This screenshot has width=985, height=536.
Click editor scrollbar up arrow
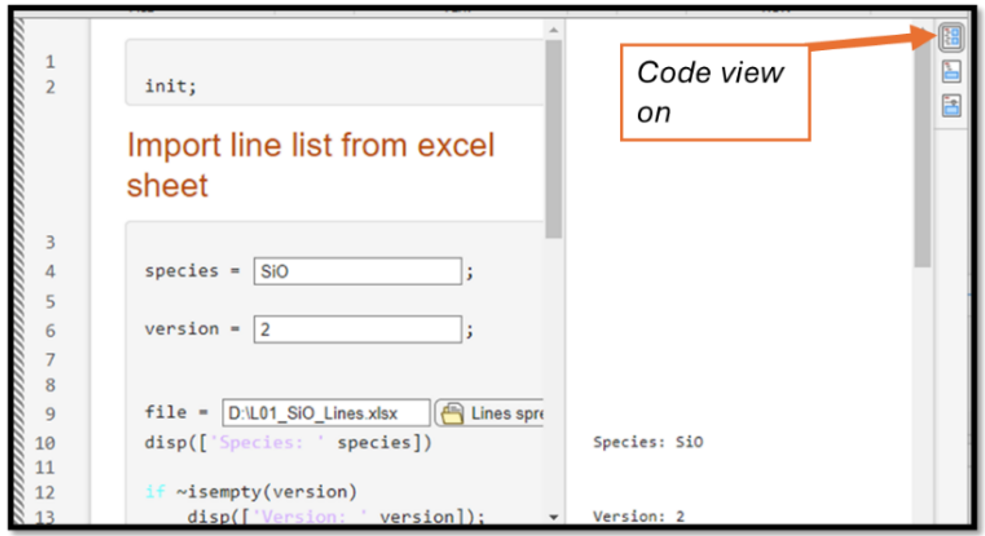tap(553, 30)
